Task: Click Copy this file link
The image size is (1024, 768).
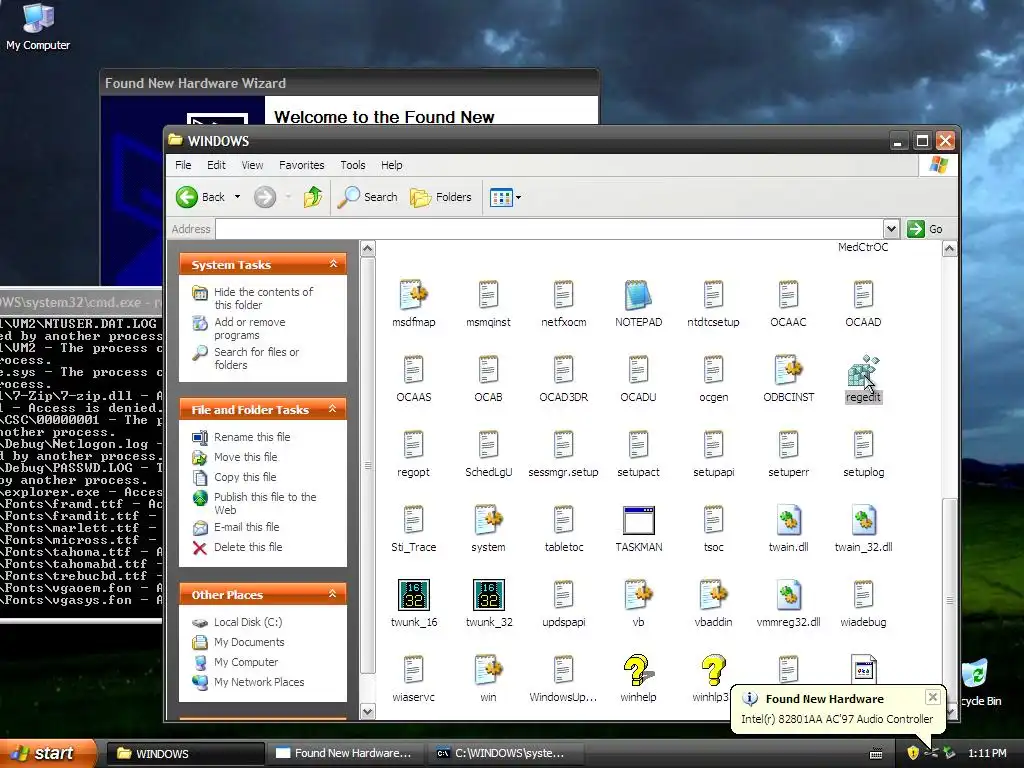Action: point(245,477)
